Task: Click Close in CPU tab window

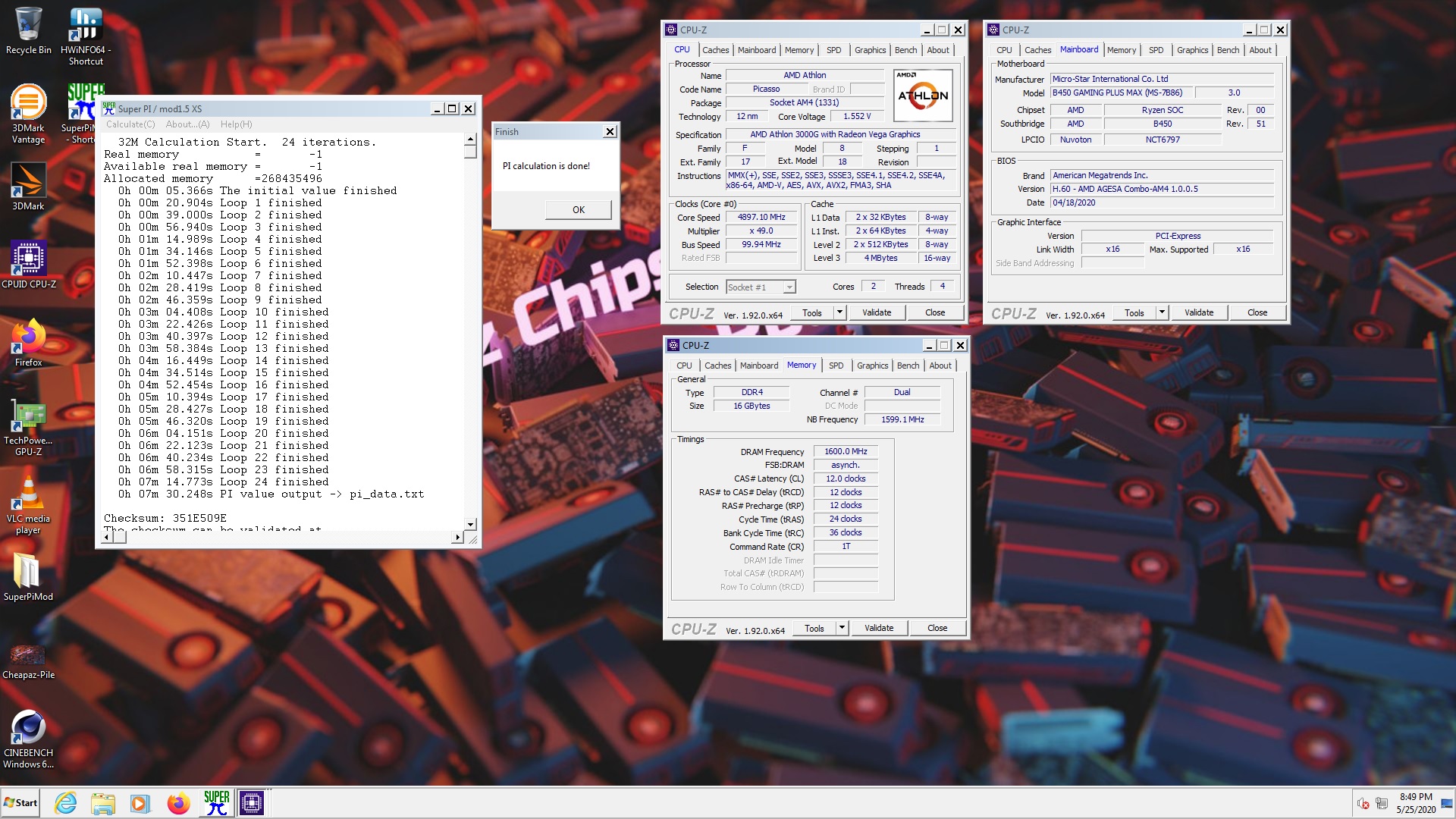Action: [935, 312]
